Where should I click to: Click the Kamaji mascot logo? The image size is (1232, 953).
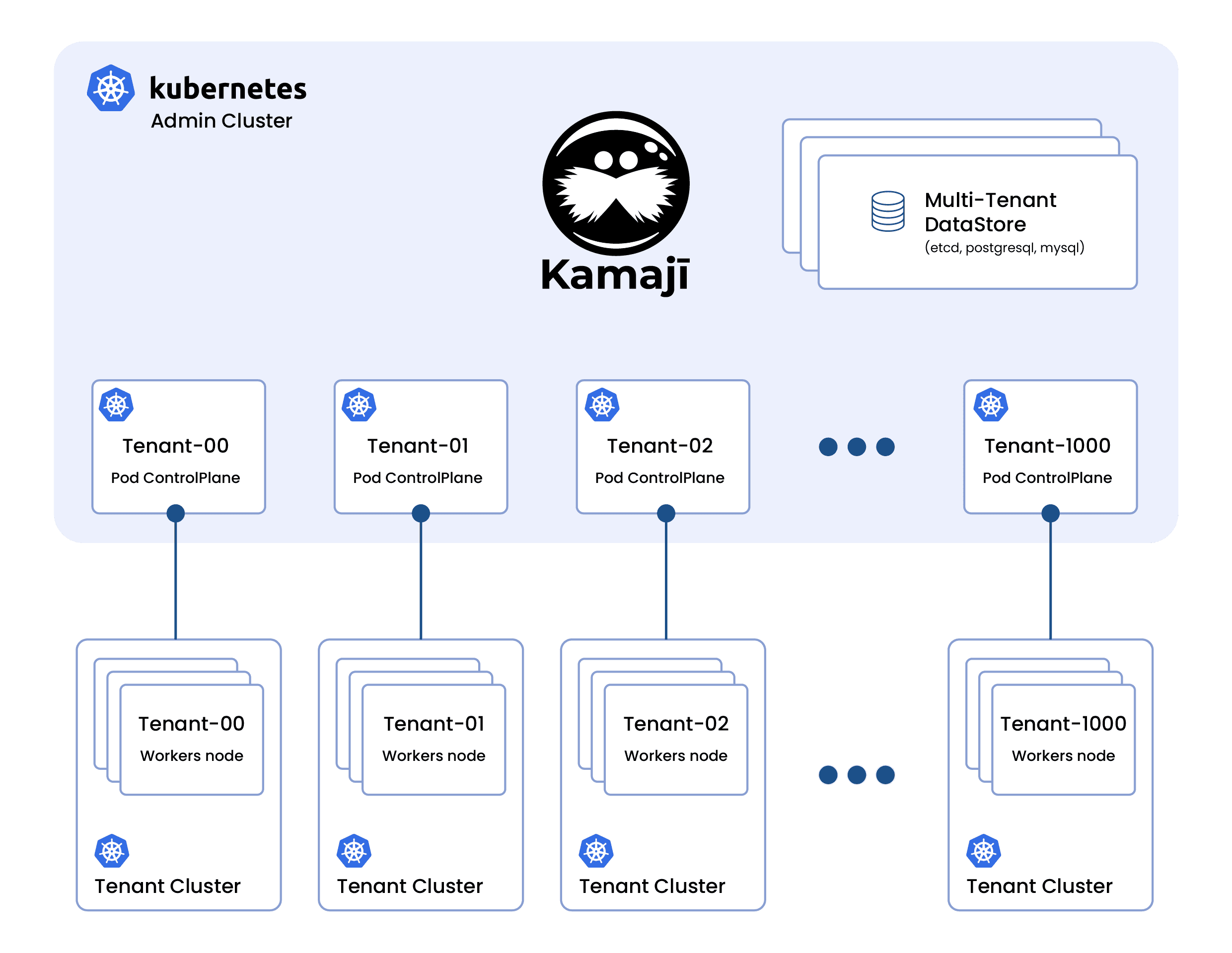pos(615,184)
